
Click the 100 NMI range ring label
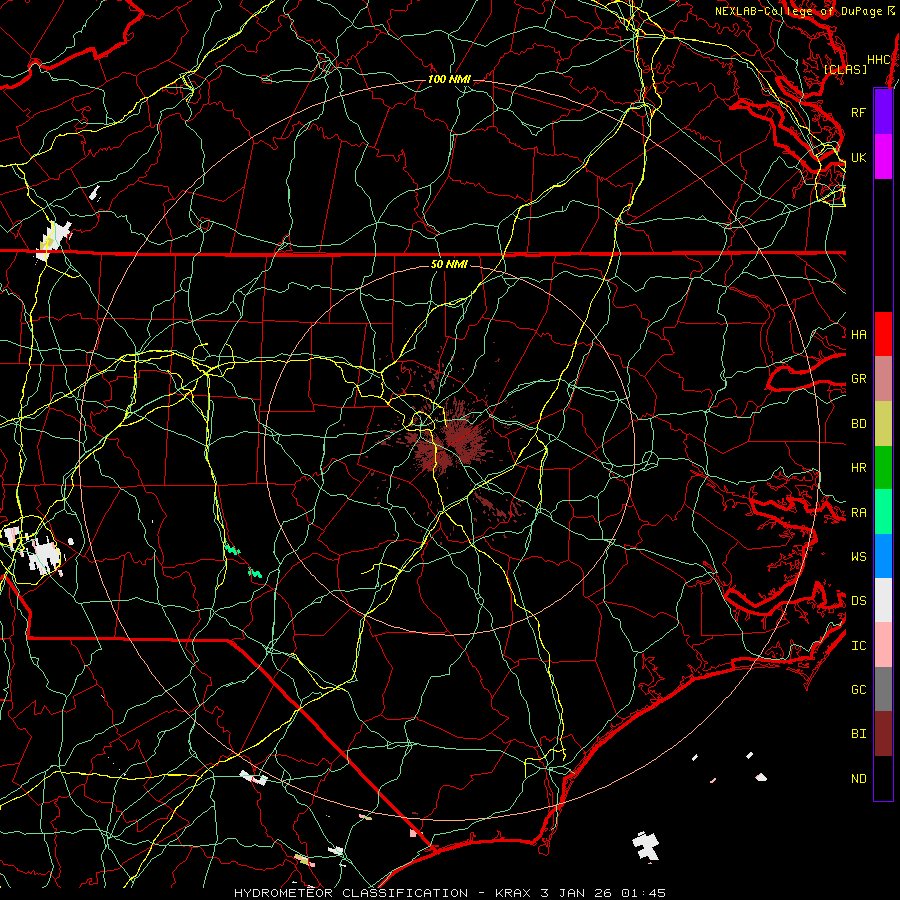[449, 79]
